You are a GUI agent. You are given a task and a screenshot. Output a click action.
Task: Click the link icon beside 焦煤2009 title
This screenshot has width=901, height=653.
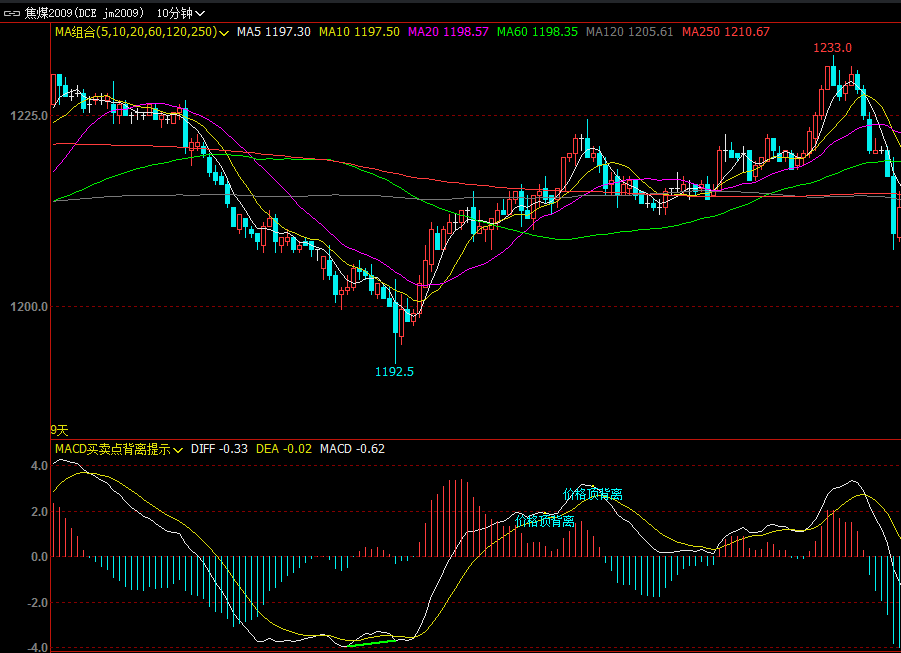(x=12, y=13)
